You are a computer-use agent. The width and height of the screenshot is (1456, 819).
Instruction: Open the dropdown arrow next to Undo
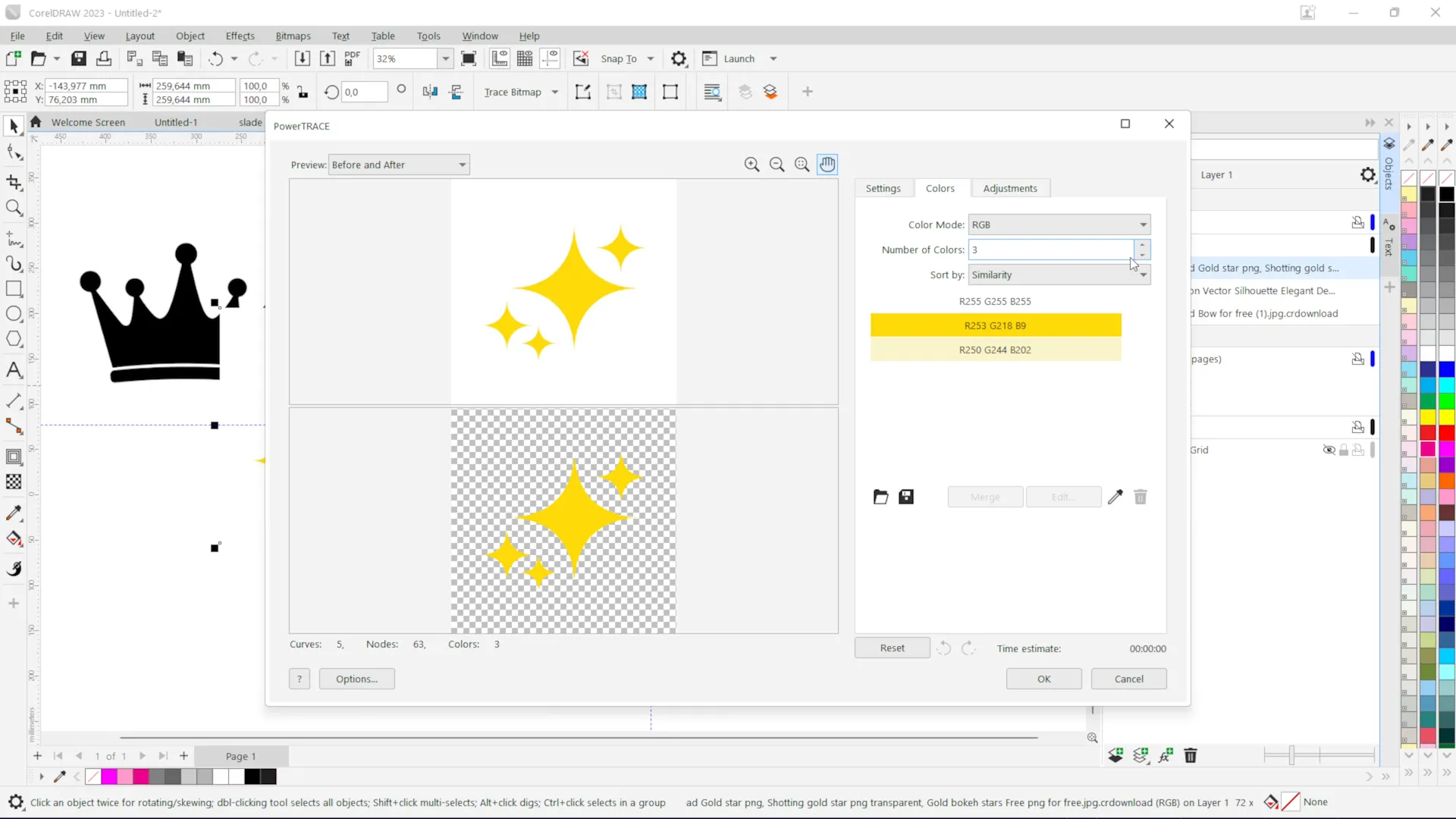(x=234, y=58)
